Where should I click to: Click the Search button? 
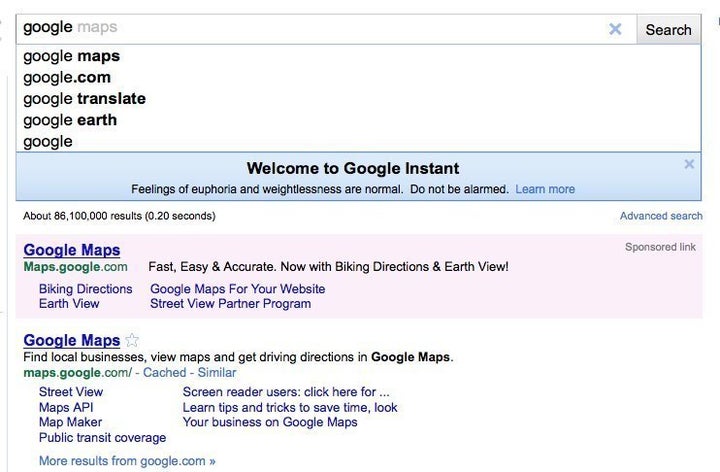point(668,29)
